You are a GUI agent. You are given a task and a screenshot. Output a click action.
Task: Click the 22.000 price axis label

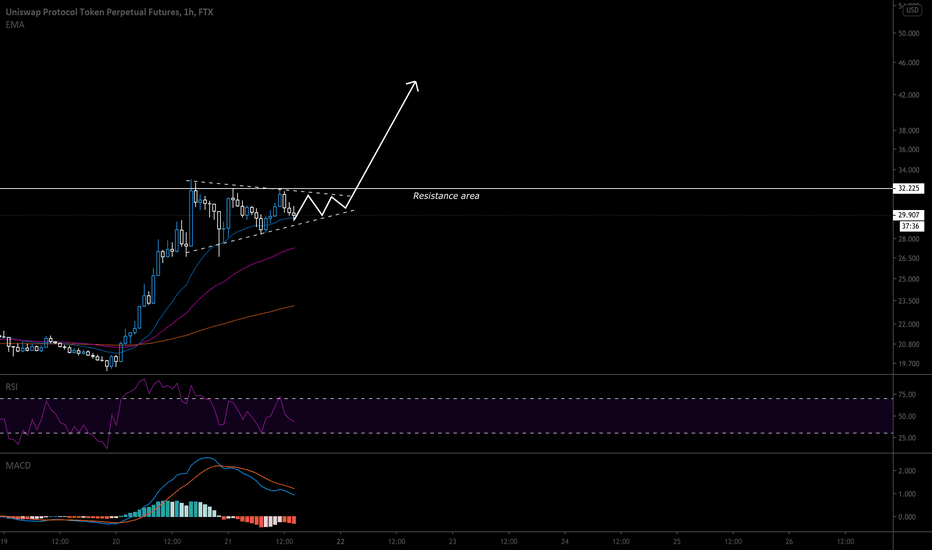coord(908,324)
